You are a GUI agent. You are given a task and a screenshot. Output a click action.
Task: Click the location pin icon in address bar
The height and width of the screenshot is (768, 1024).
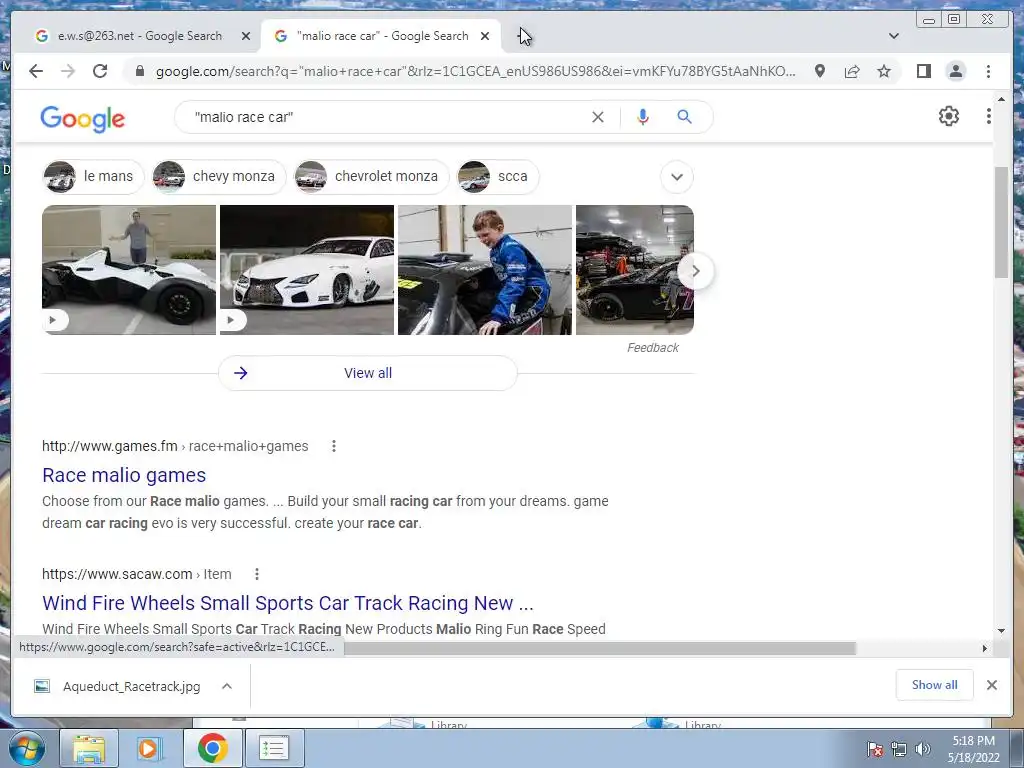pyautogui.click(x=820, y=71)
